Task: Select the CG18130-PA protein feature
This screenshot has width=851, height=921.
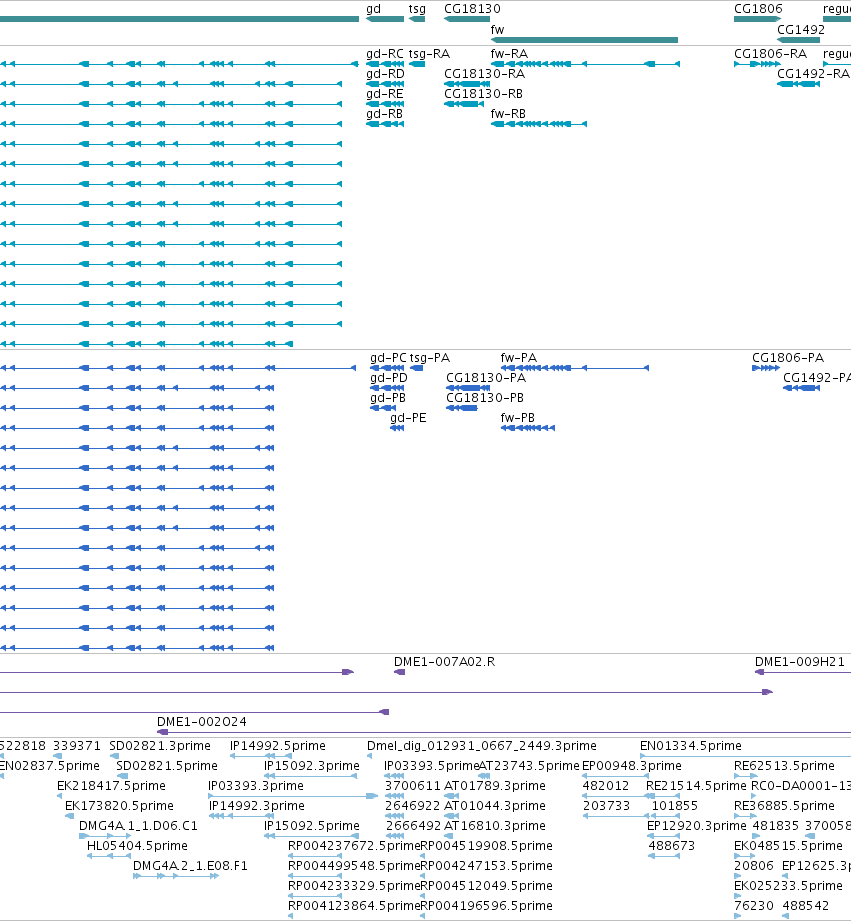Action: point(467,388)
